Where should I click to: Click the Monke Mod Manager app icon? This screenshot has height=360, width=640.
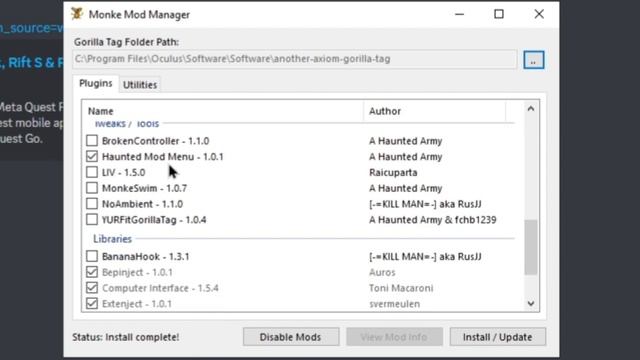click(x=77, y=14)
